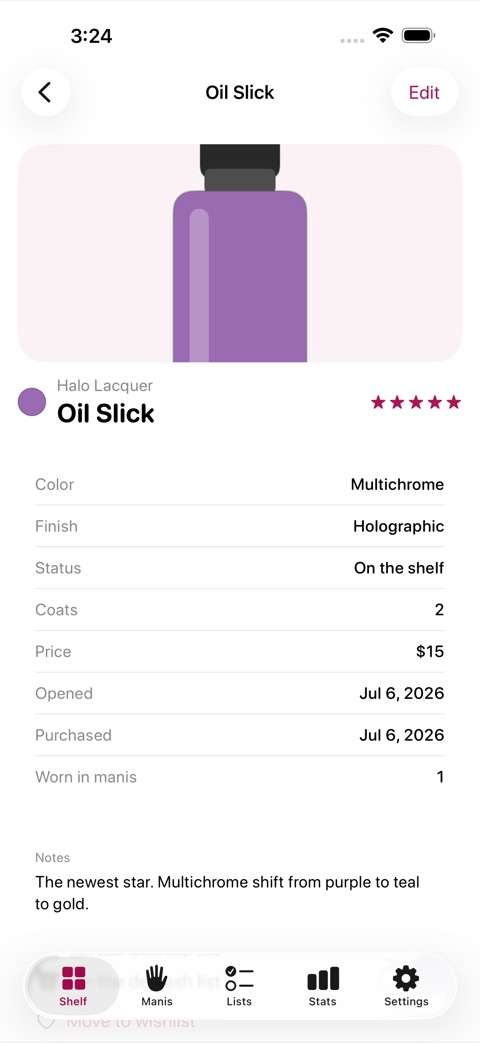
Task: Tap the Opened date Jul 6, 2026
Action: click(402, 693)
